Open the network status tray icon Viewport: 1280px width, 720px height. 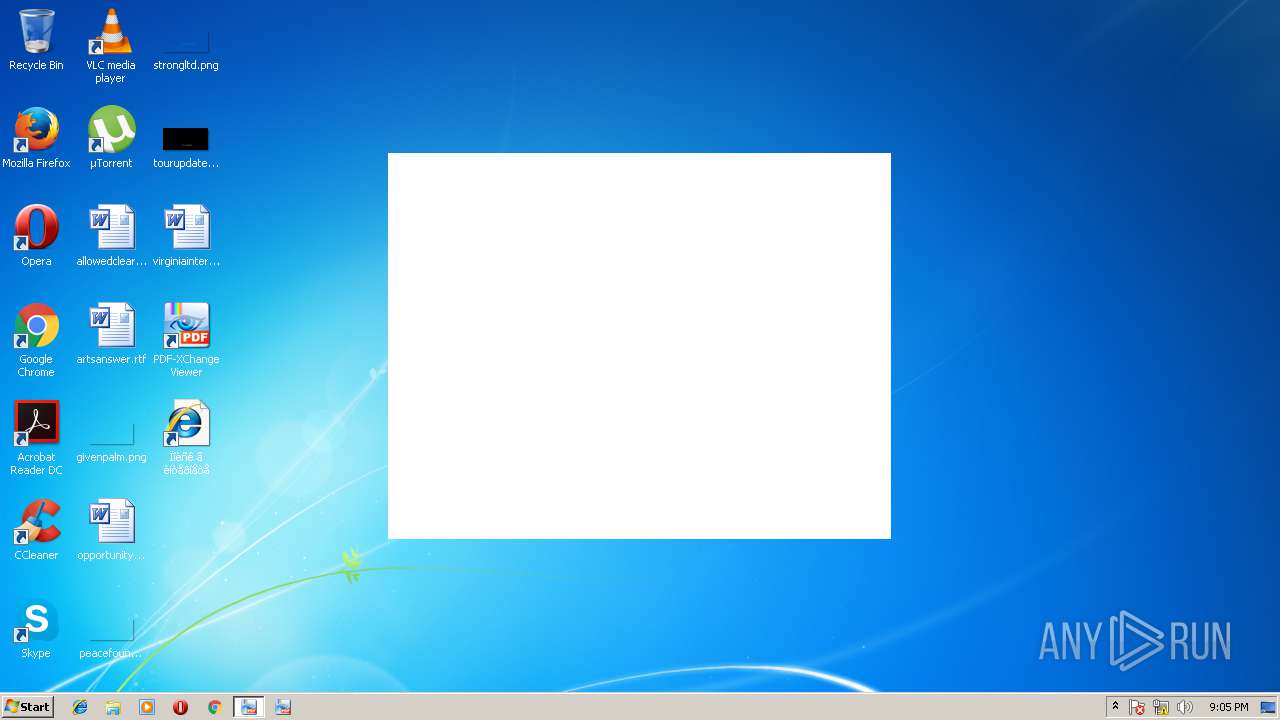[x=1161, y=707]
